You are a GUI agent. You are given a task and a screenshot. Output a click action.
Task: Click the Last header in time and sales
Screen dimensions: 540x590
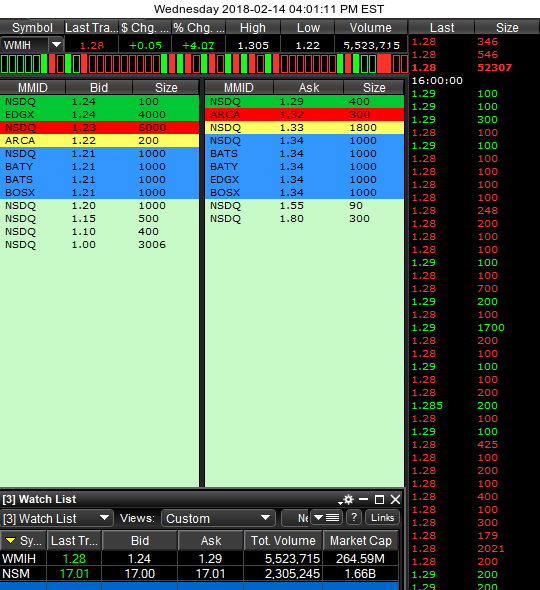pyautogui.click(x=442, y=27)
